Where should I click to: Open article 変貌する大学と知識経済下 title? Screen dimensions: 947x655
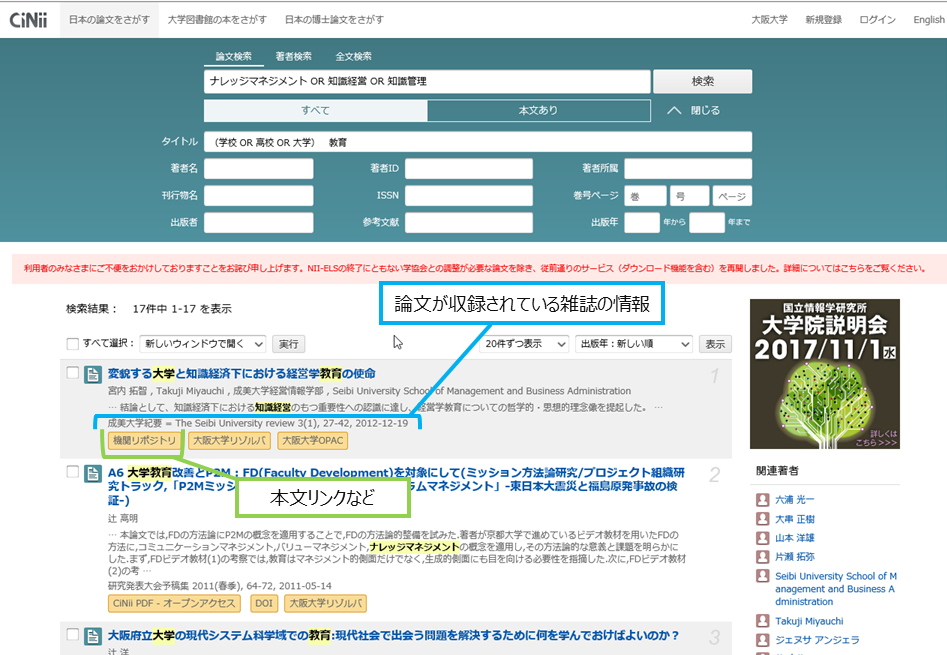coord(242,374)
